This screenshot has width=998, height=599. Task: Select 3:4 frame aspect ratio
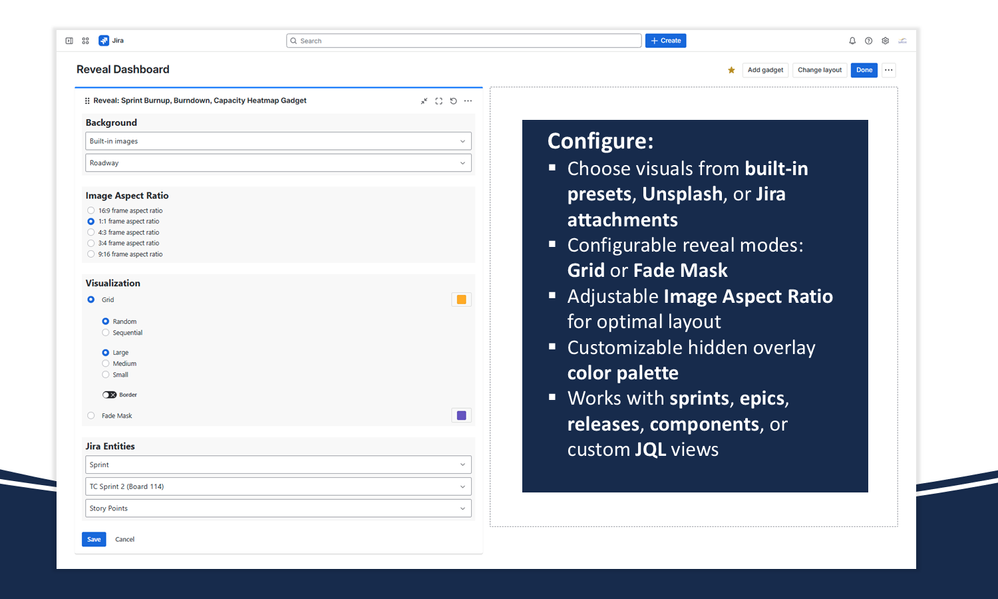[91, 243]
